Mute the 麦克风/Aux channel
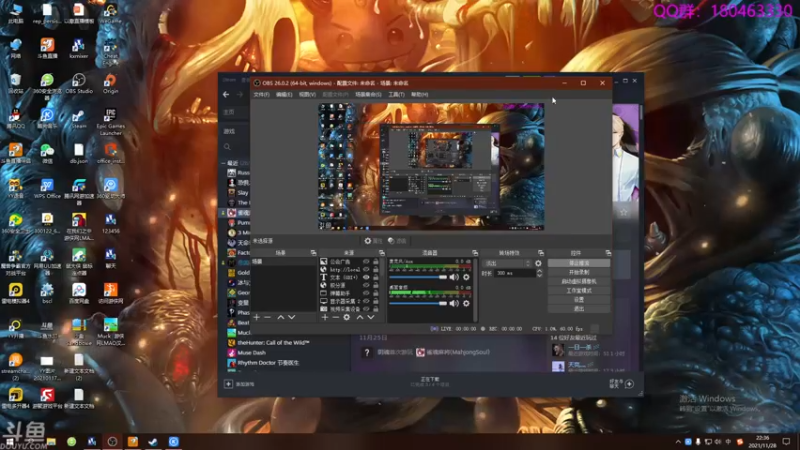The width and height of the screenshot is (800, 450). [x=454, y=277]
